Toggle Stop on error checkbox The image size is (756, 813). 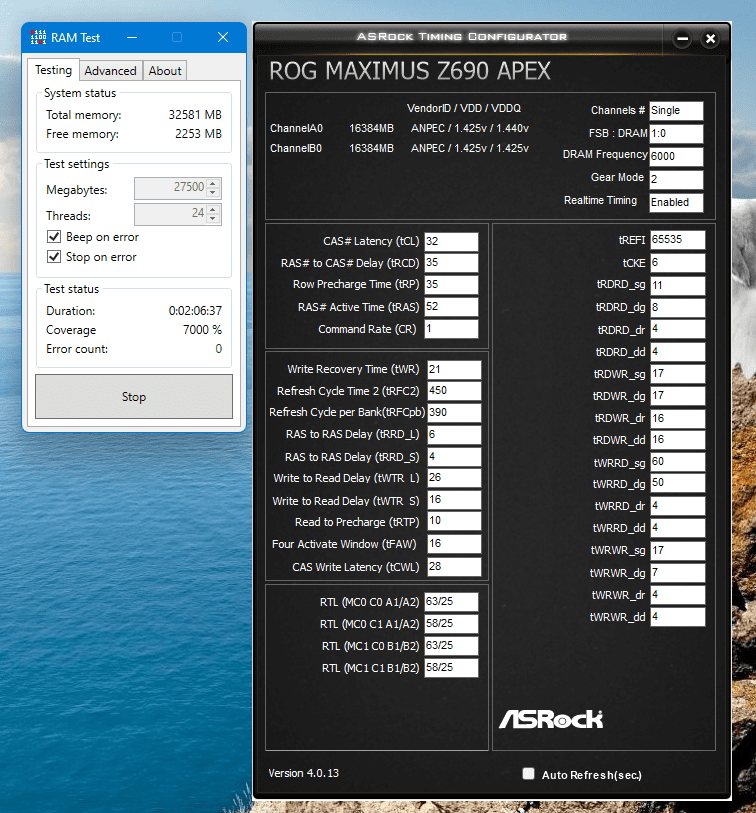(x=54, y=257)
